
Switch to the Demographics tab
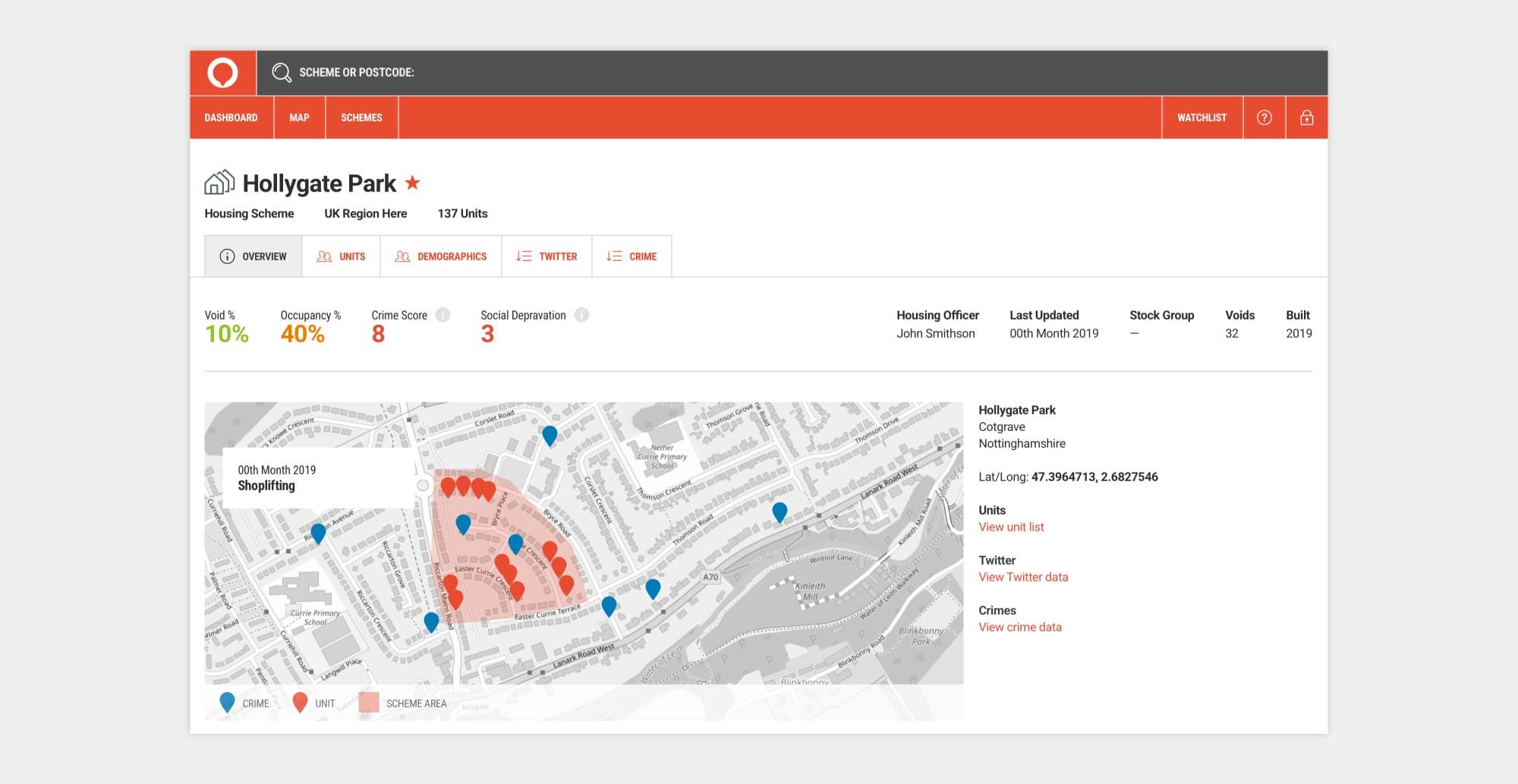click(441, 257)
